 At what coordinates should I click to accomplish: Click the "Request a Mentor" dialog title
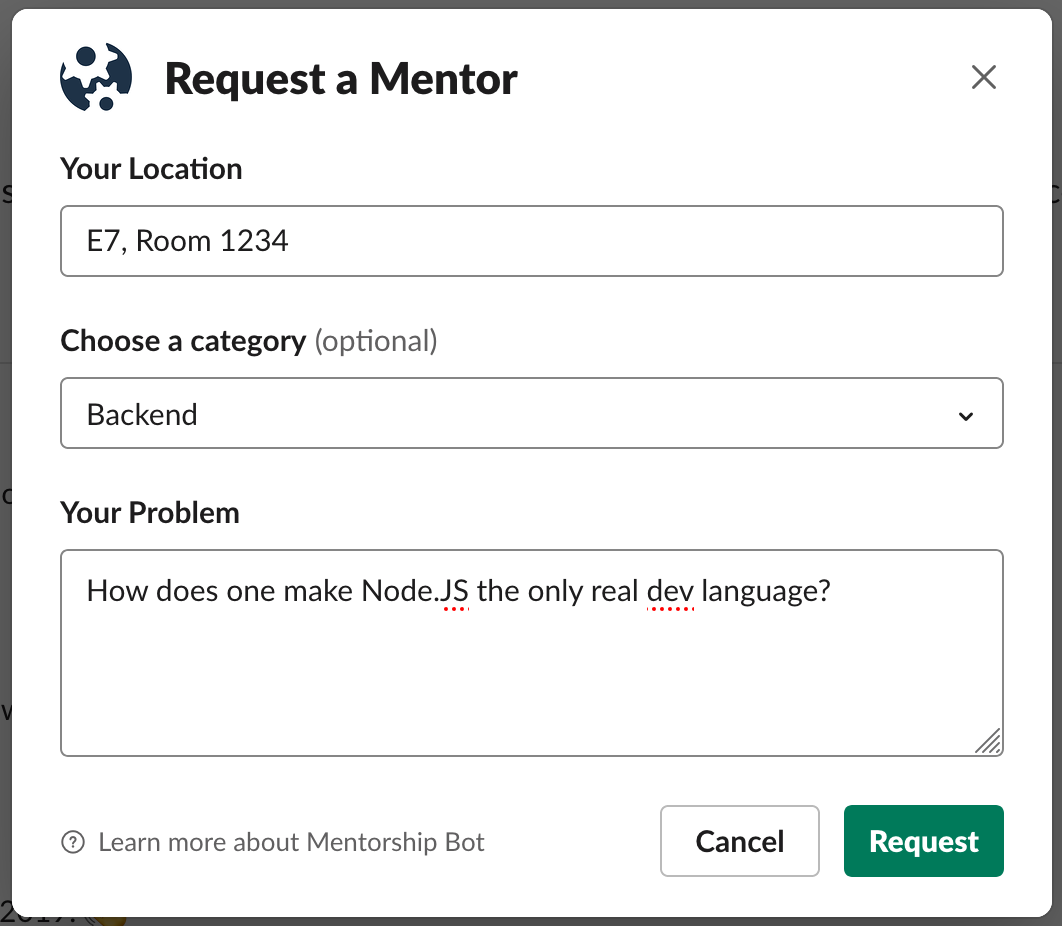pyautogui.click(x=341, y=79)
